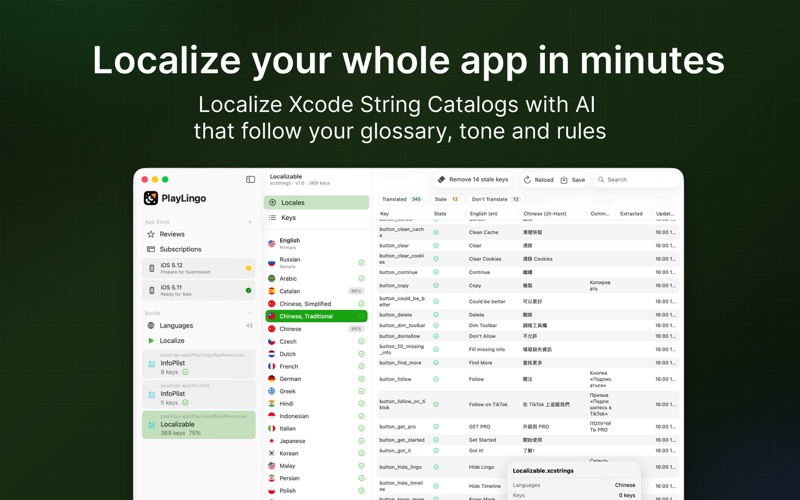This screenshot has height=500, width=800.
Task: Open the Subscriptions card icon item
Action: click(x=151, y=249)
